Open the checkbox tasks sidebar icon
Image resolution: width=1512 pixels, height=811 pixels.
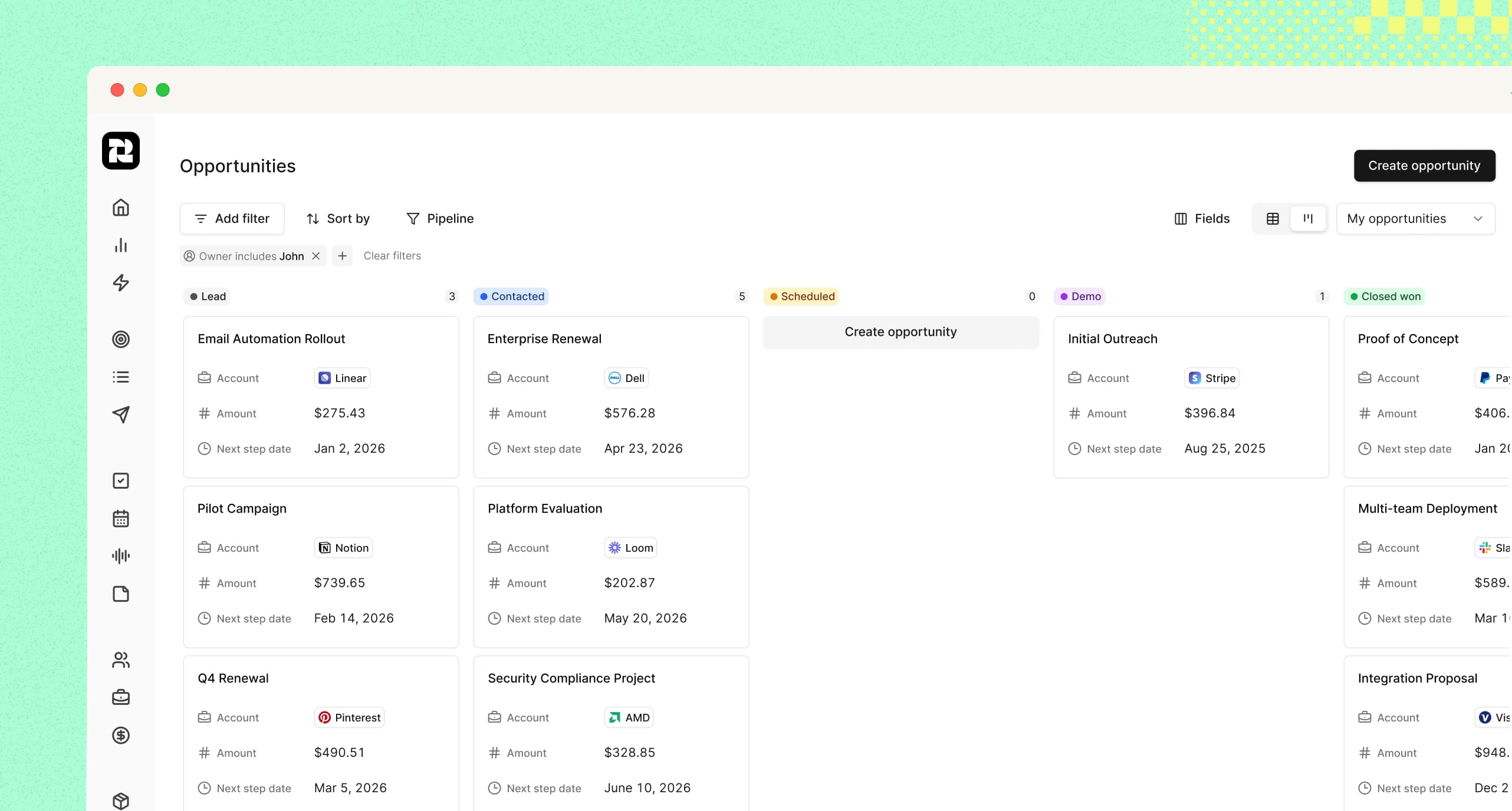[121, 481]
